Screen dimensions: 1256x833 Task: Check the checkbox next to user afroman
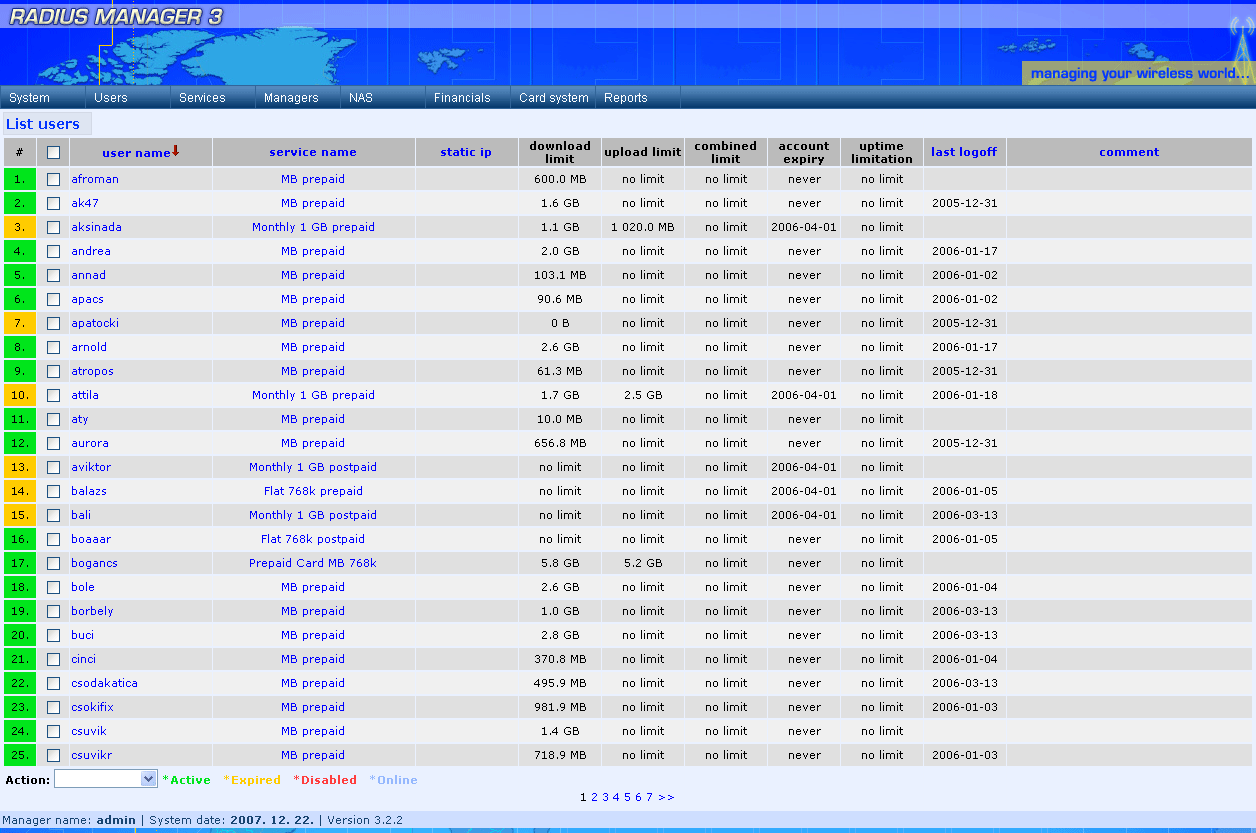coord(53,178)
